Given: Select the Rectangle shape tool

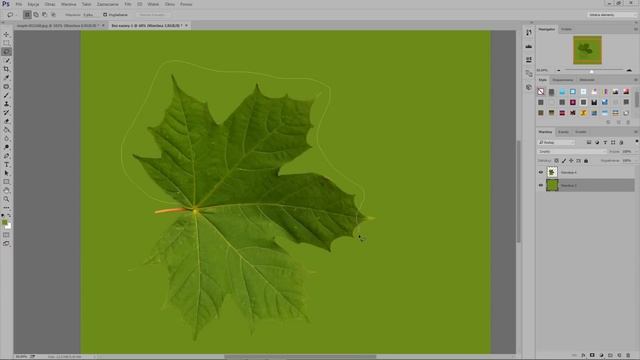Looking at the screenshot, I should 6,182.
